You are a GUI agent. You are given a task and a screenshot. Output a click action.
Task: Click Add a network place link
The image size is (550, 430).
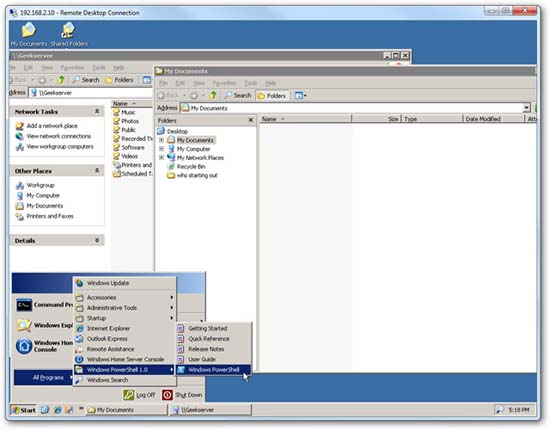pyautogui.click(x=52, y=126)
